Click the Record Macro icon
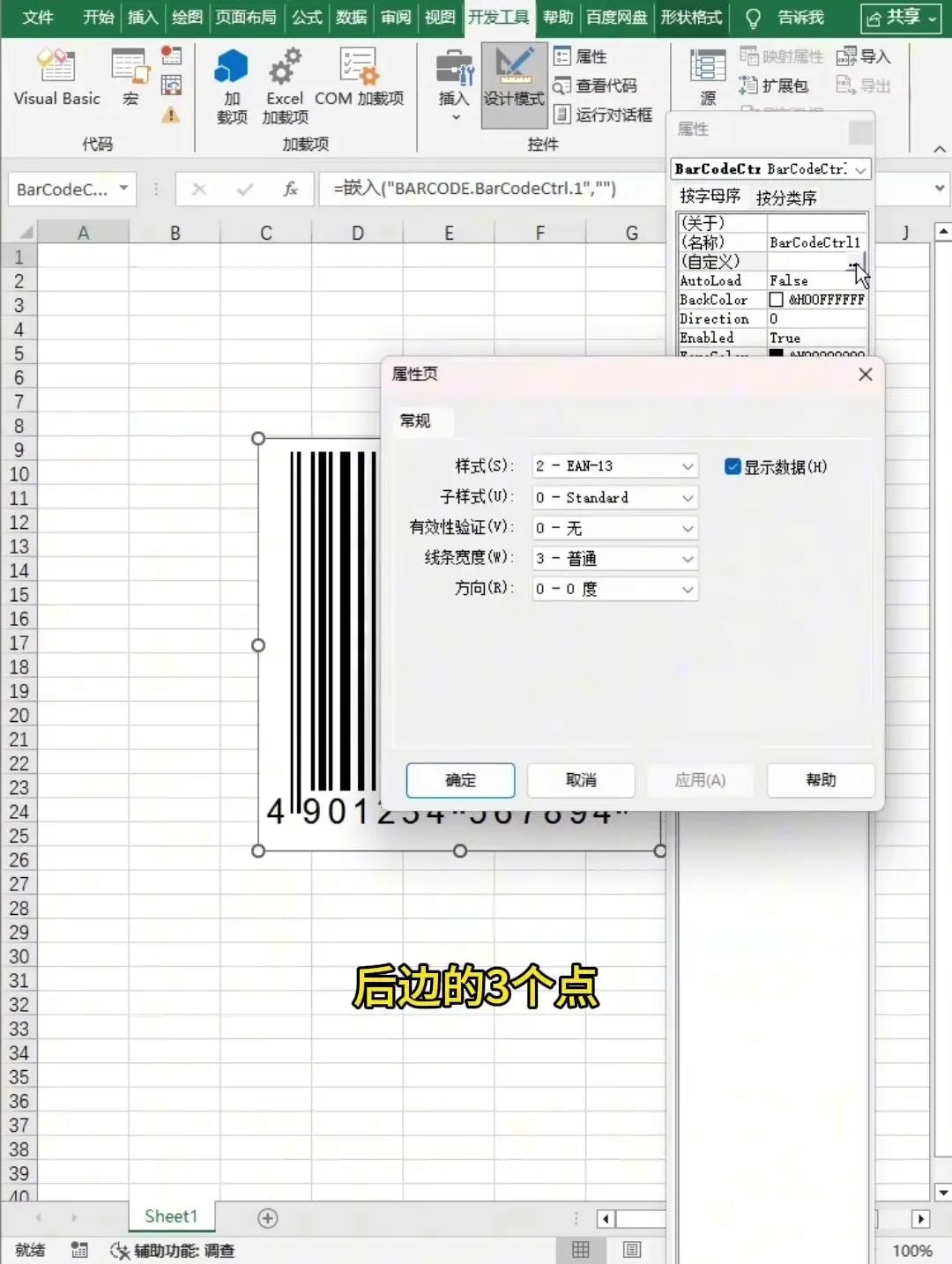 (x=171, y=56)
